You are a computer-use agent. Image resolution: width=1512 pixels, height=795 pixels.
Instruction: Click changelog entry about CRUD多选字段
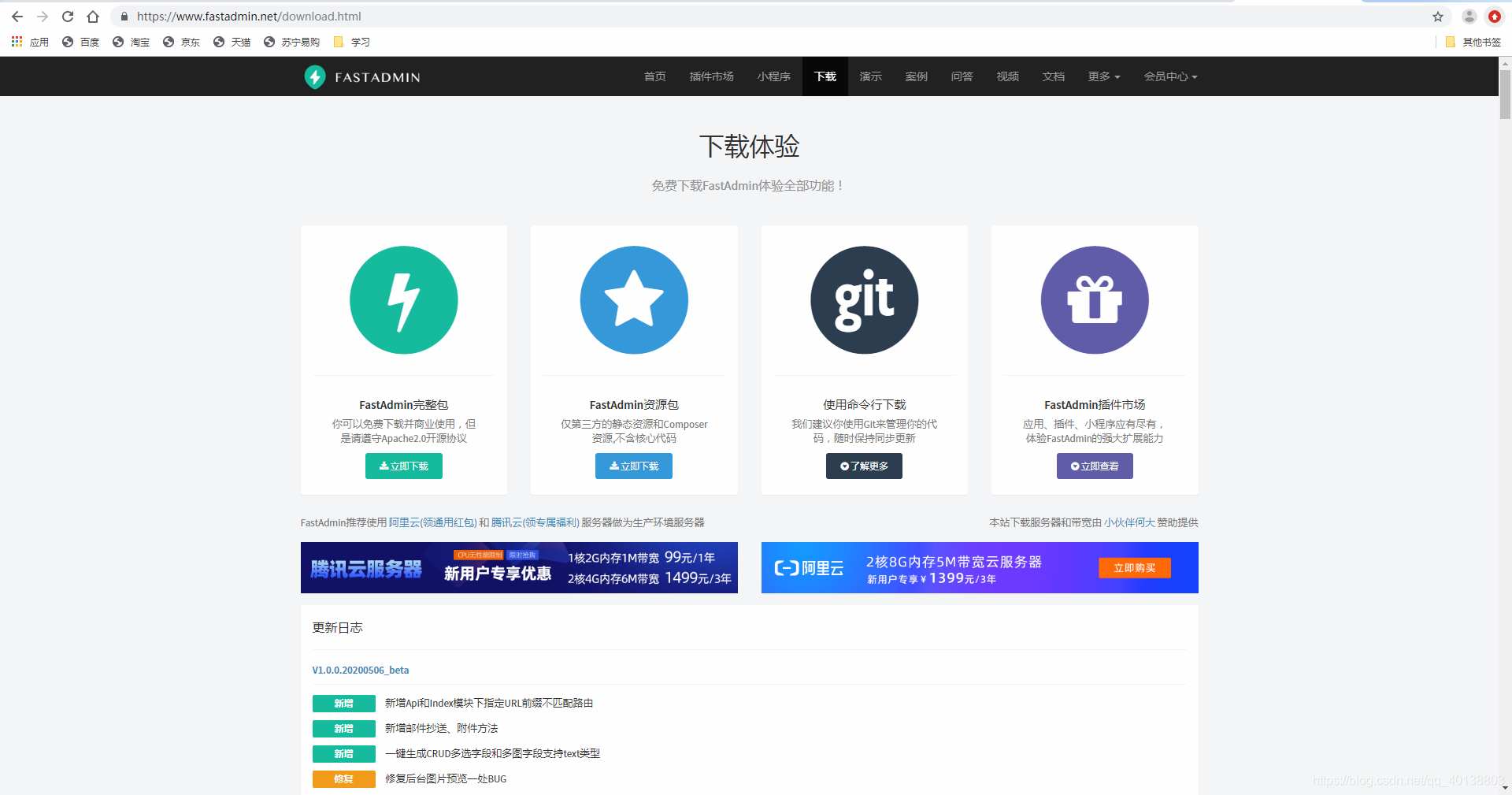click(492, 754)
